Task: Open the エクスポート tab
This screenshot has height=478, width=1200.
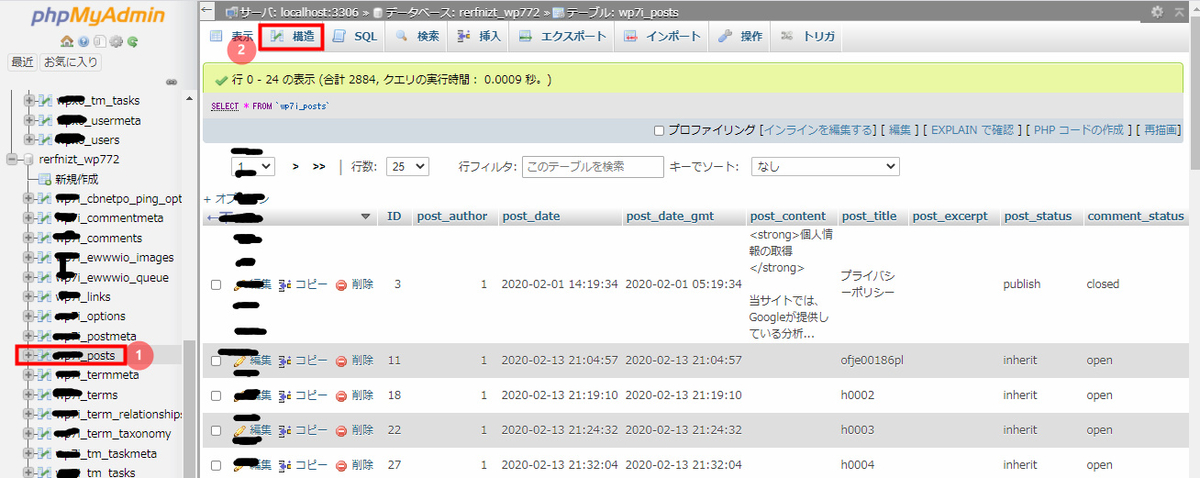Action: tap(562, 36)
